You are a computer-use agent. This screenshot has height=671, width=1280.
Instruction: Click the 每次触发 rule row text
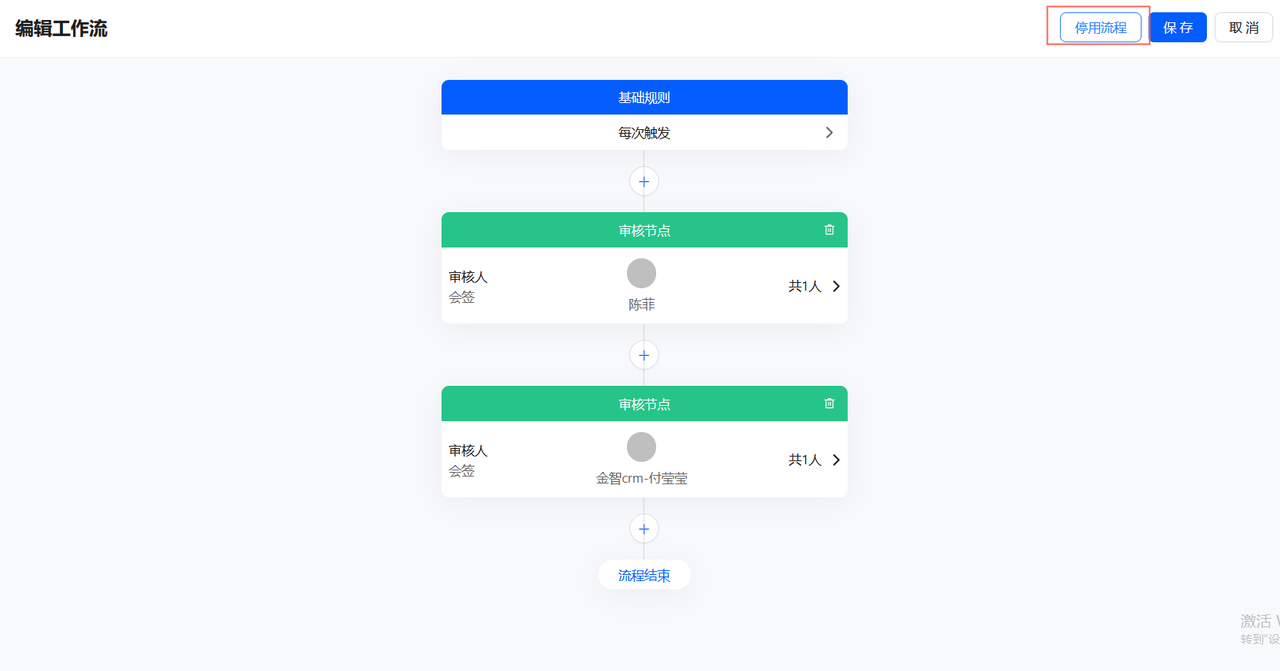644,132
